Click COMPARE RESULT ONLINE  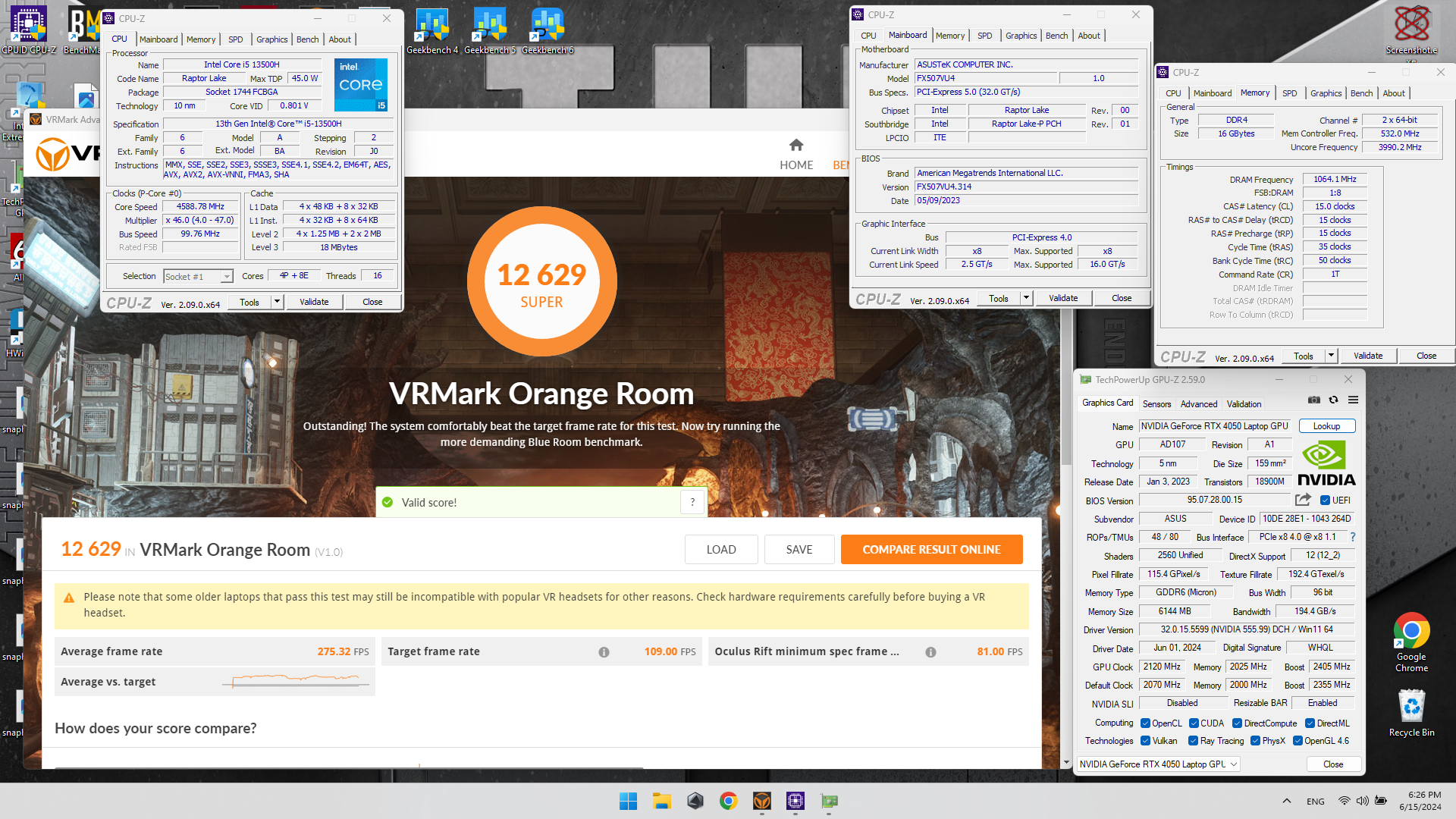pyautogui.click(x=931, y=550)
